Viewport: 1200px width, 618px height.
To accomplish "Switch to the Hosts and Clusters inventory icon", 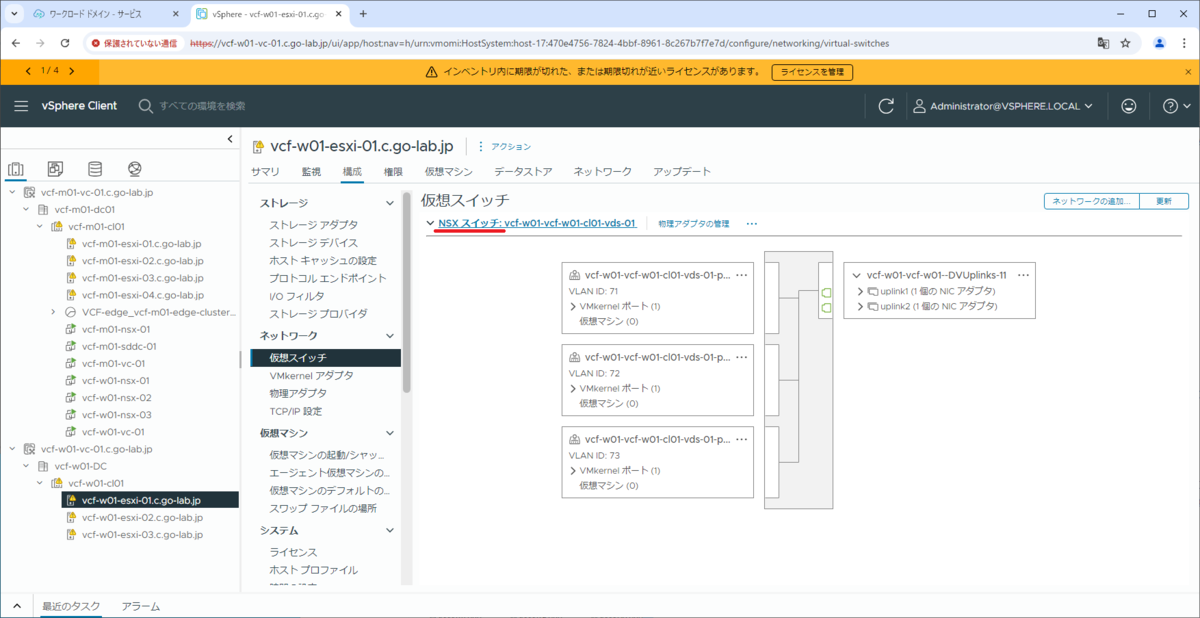I will [16, 169].
